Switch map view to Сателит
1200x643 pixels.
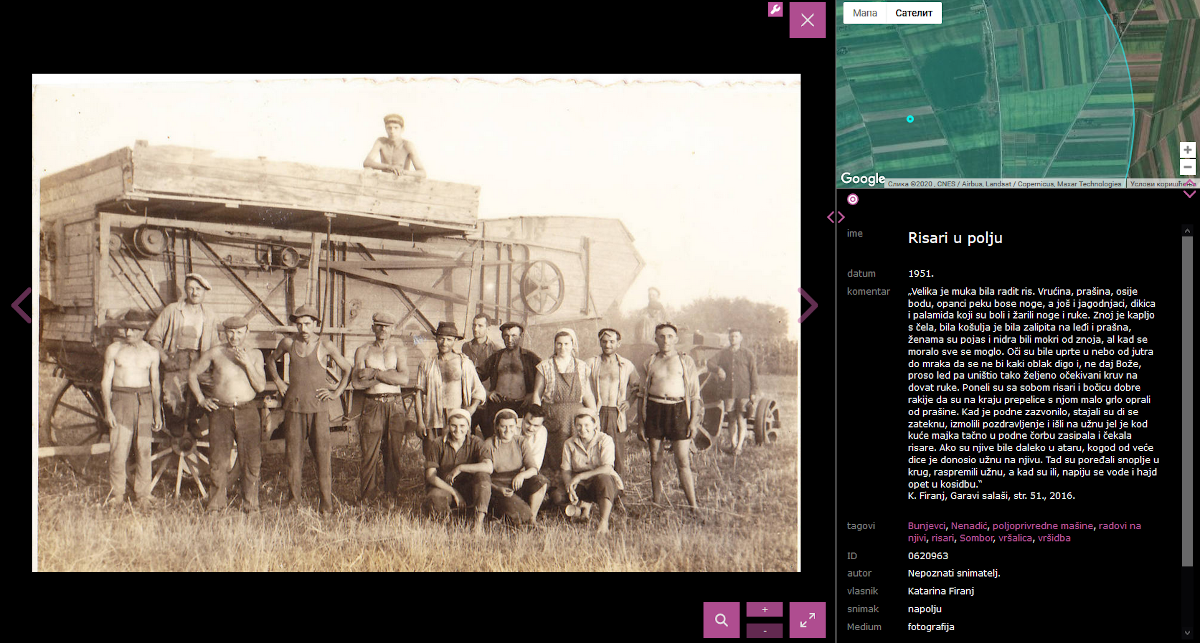[x=914, y=13]
